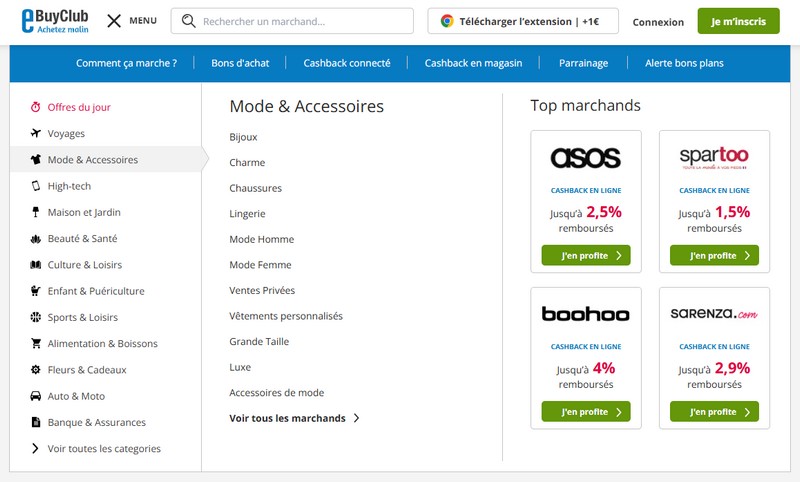Click the airplane icon beside Voyages
Screen dimensions: 800x482
pyautogui.click(x=35, y=133)
